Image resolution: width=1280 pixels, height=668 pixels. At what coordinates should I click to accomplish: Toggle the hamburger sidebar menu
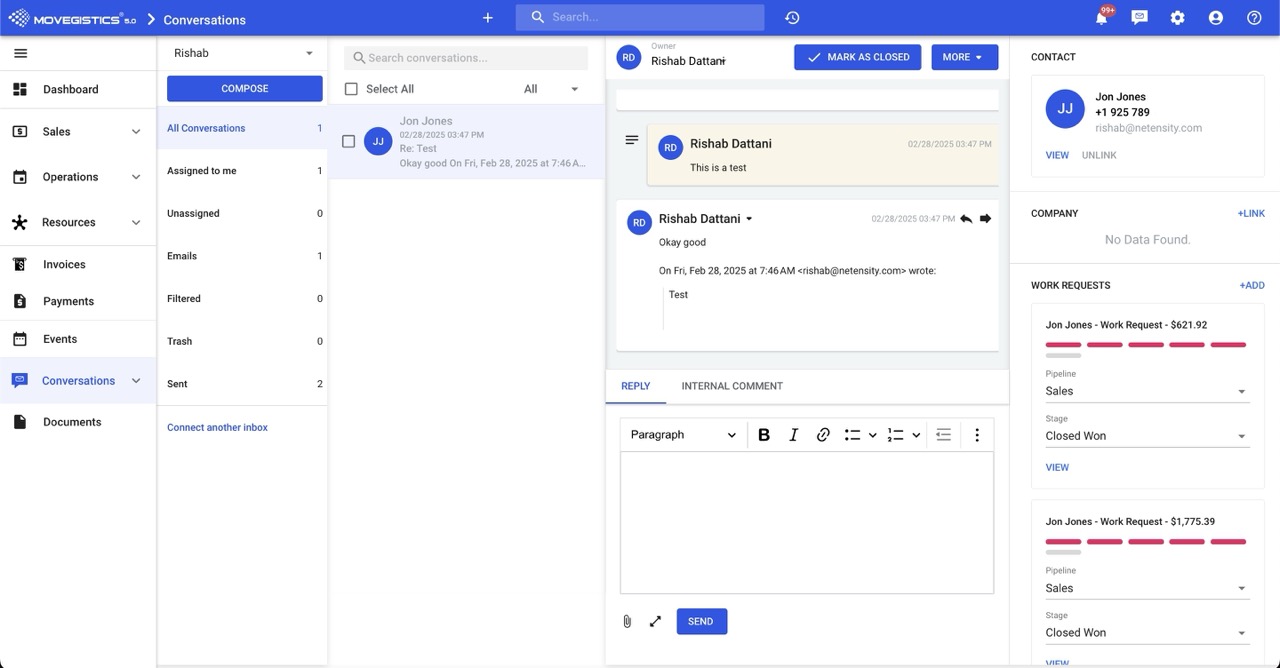pos(20,53)
